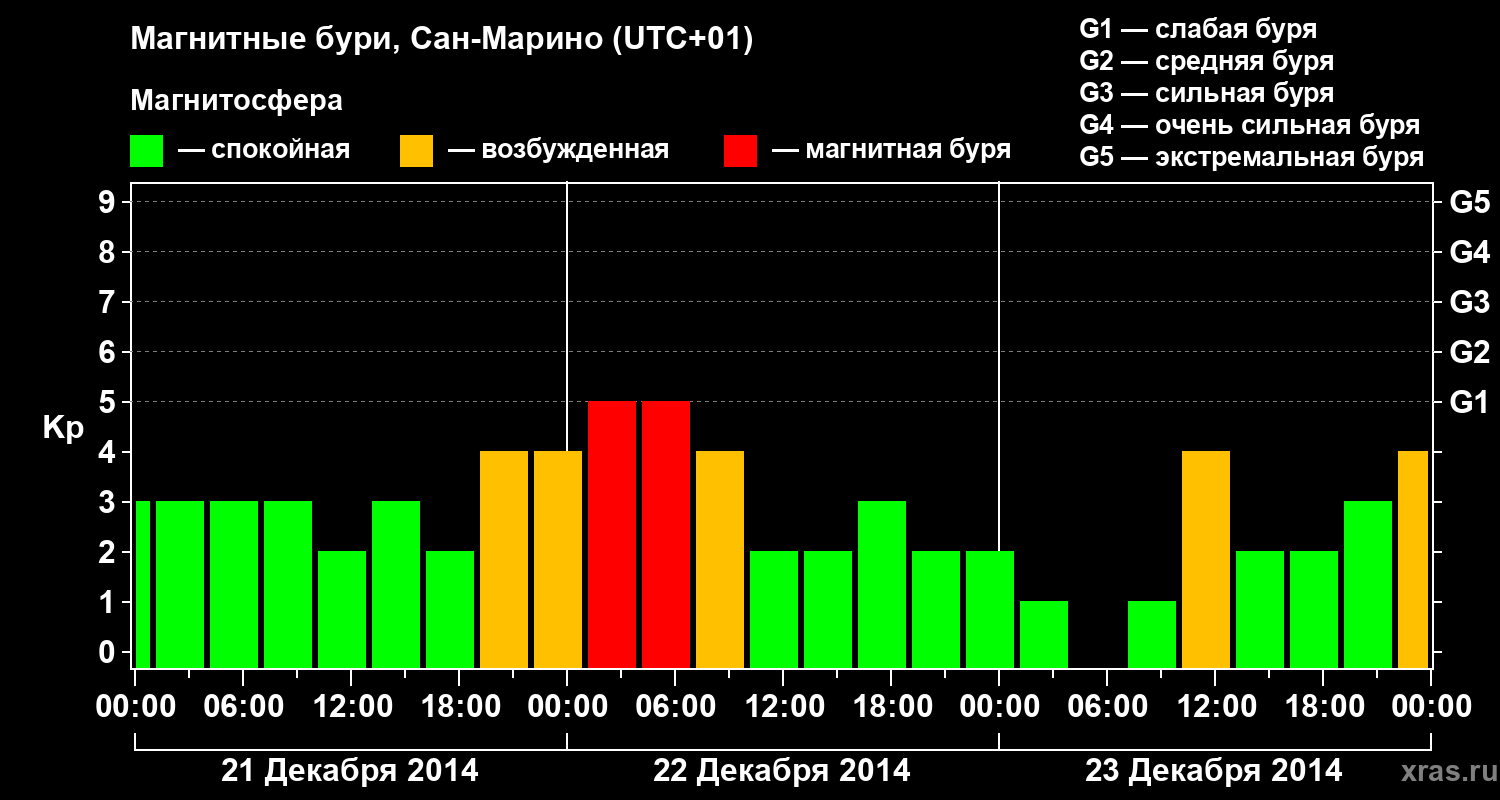1500x800 pixels.
Task: Click the G5 label on right axis
Action: tap(1469, 202)
